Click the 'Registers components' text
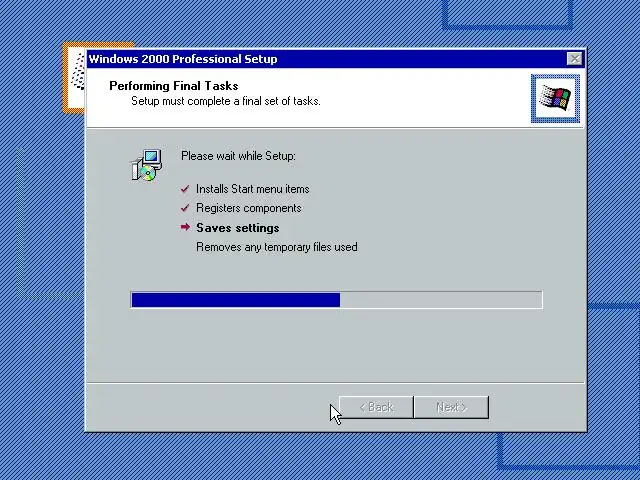 click(x=249, y=208)
